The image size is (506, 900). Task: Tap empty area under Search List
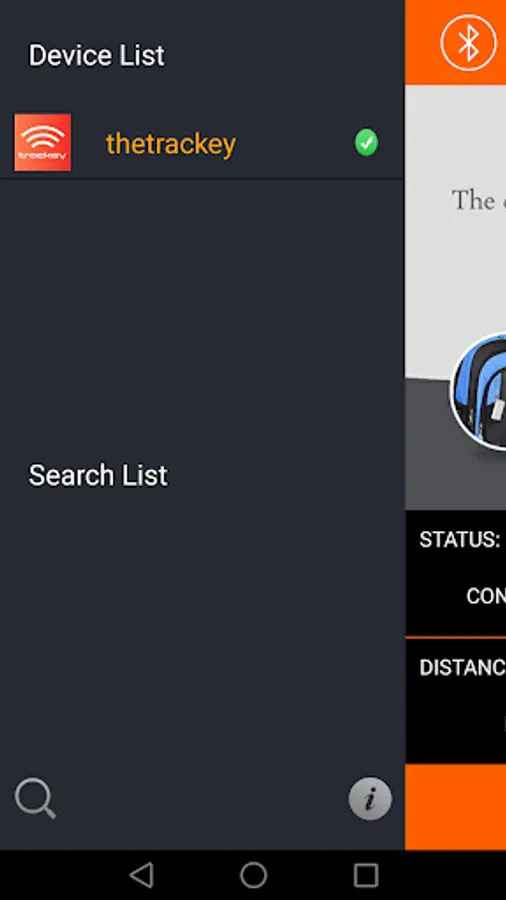[201, 626]
